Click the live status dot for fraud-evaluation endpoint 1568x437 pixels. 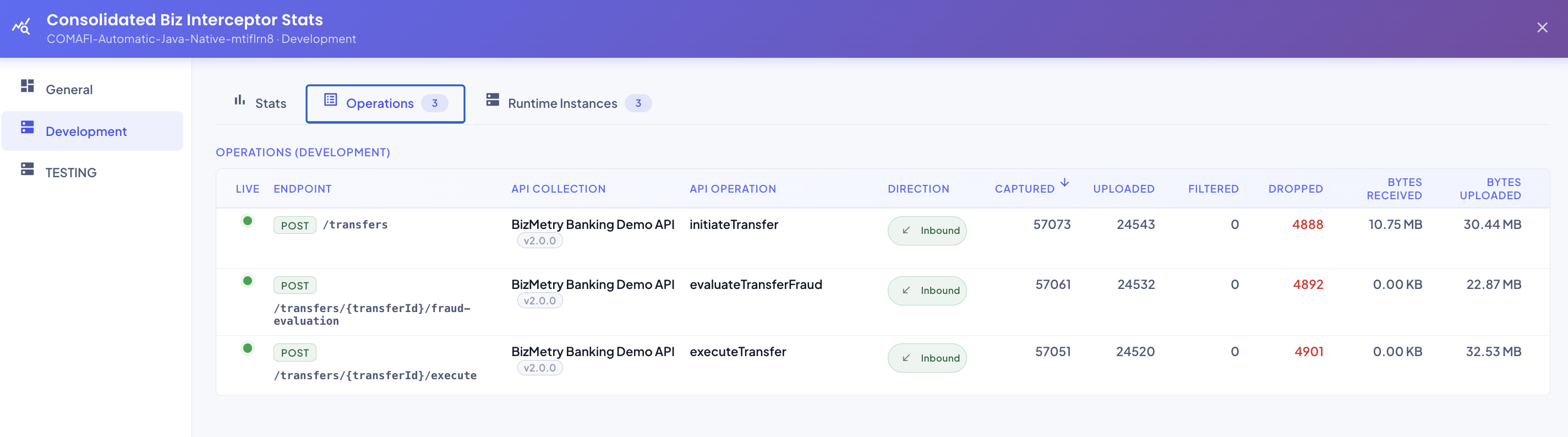point(248,281)
